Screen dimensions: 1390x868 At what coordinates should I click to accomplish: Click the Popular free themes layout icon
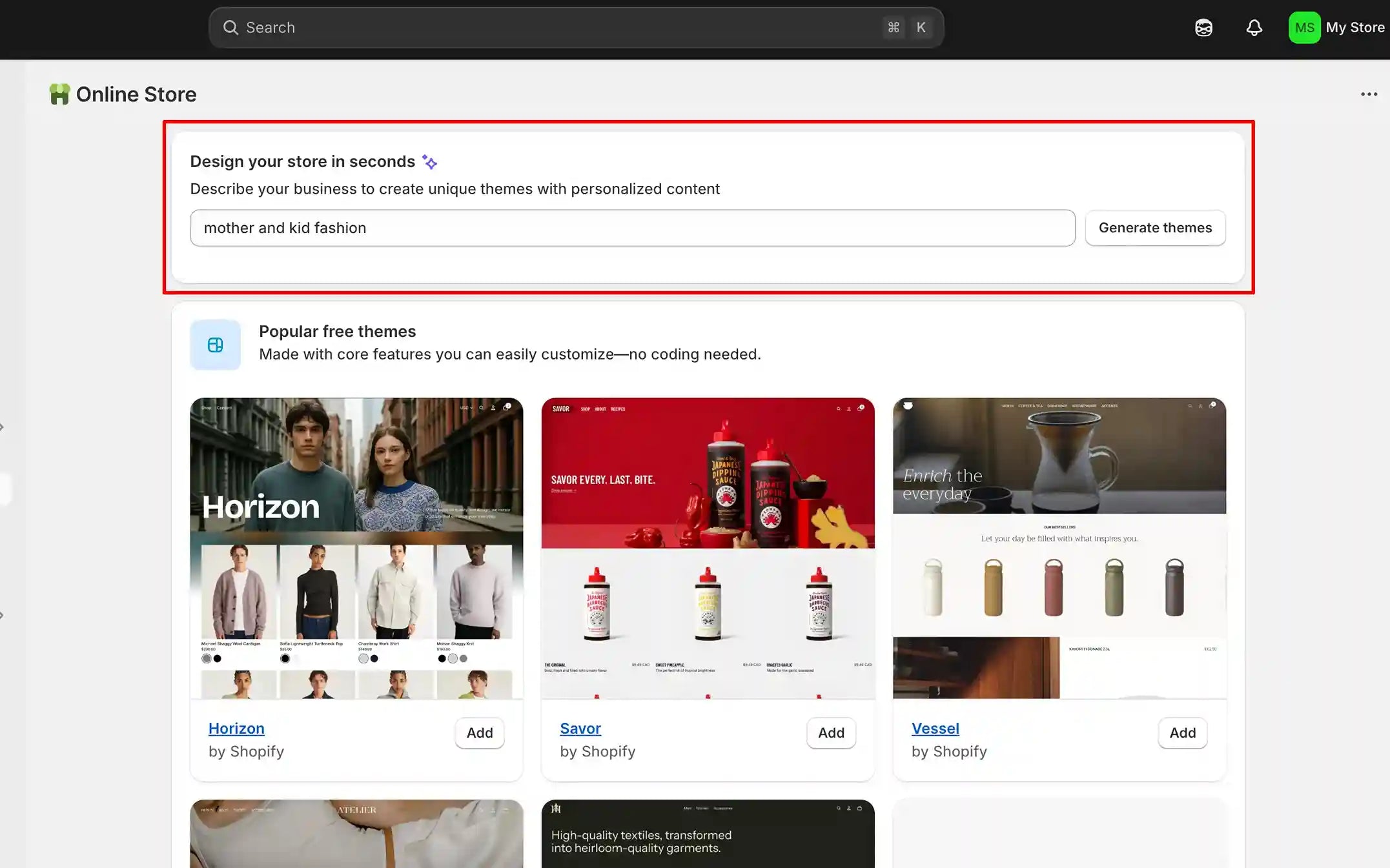pos(215,345)
